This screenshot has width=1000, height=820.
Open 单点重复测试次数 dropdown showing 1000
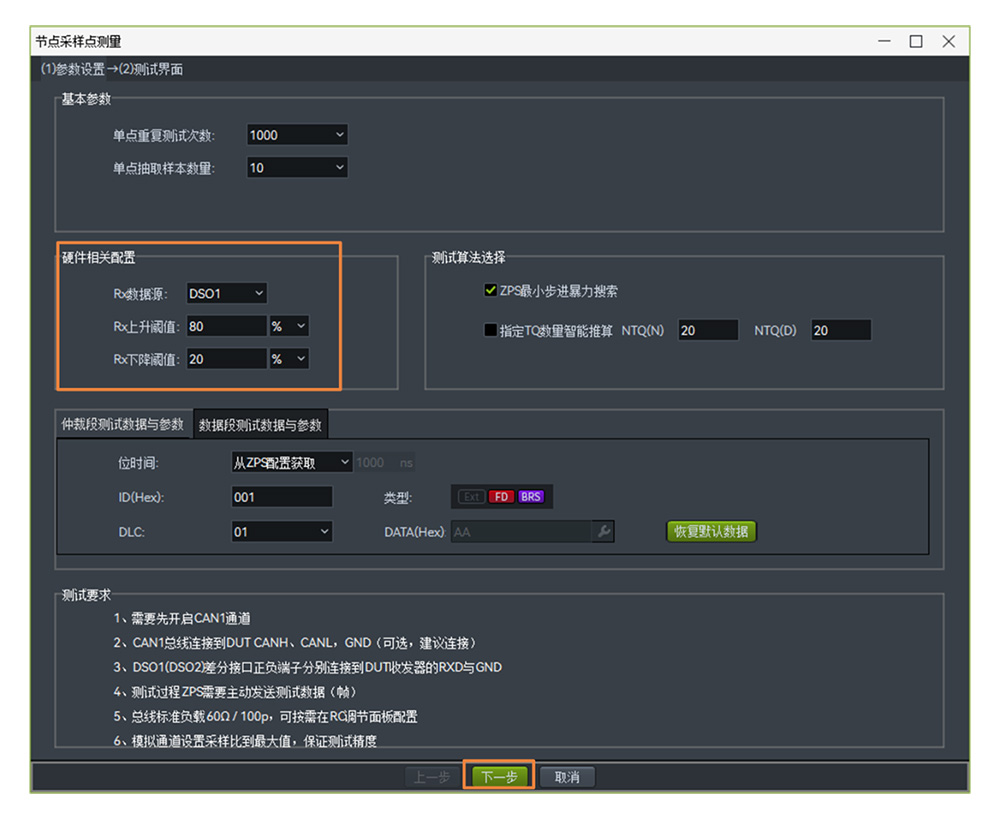pos(297,135)
